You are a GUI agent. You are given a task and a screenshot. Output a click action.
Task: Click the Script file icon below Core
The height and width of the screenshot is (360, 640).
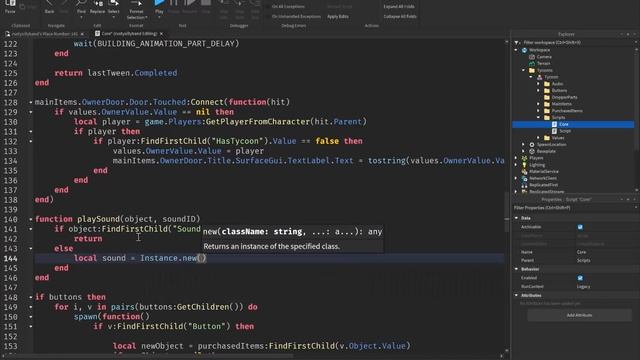pos(554,131)
